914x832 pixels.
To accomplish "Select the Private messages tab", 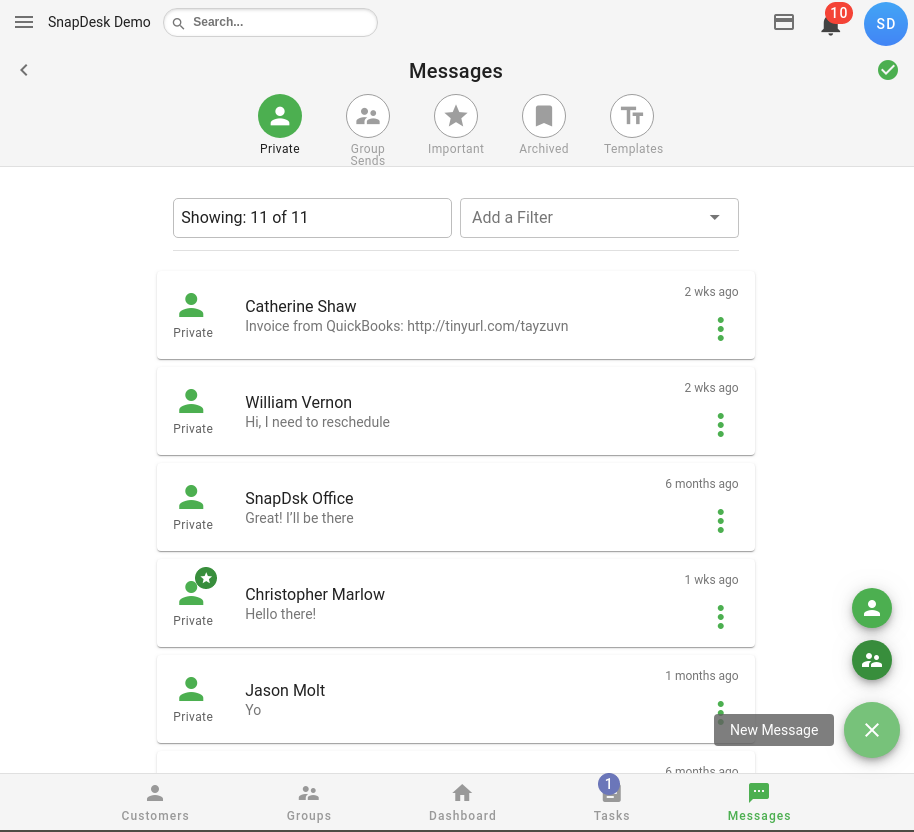I will coord(280,125).
